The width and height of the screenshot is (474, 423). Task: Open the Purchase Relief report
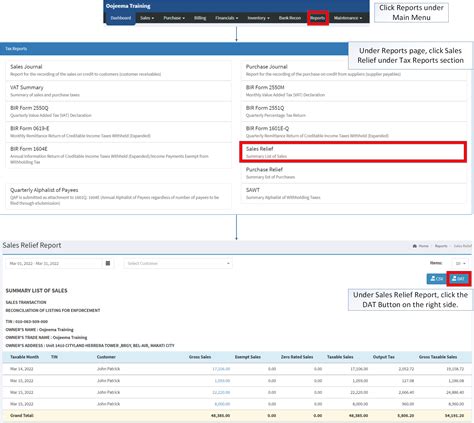coord(354,173)
